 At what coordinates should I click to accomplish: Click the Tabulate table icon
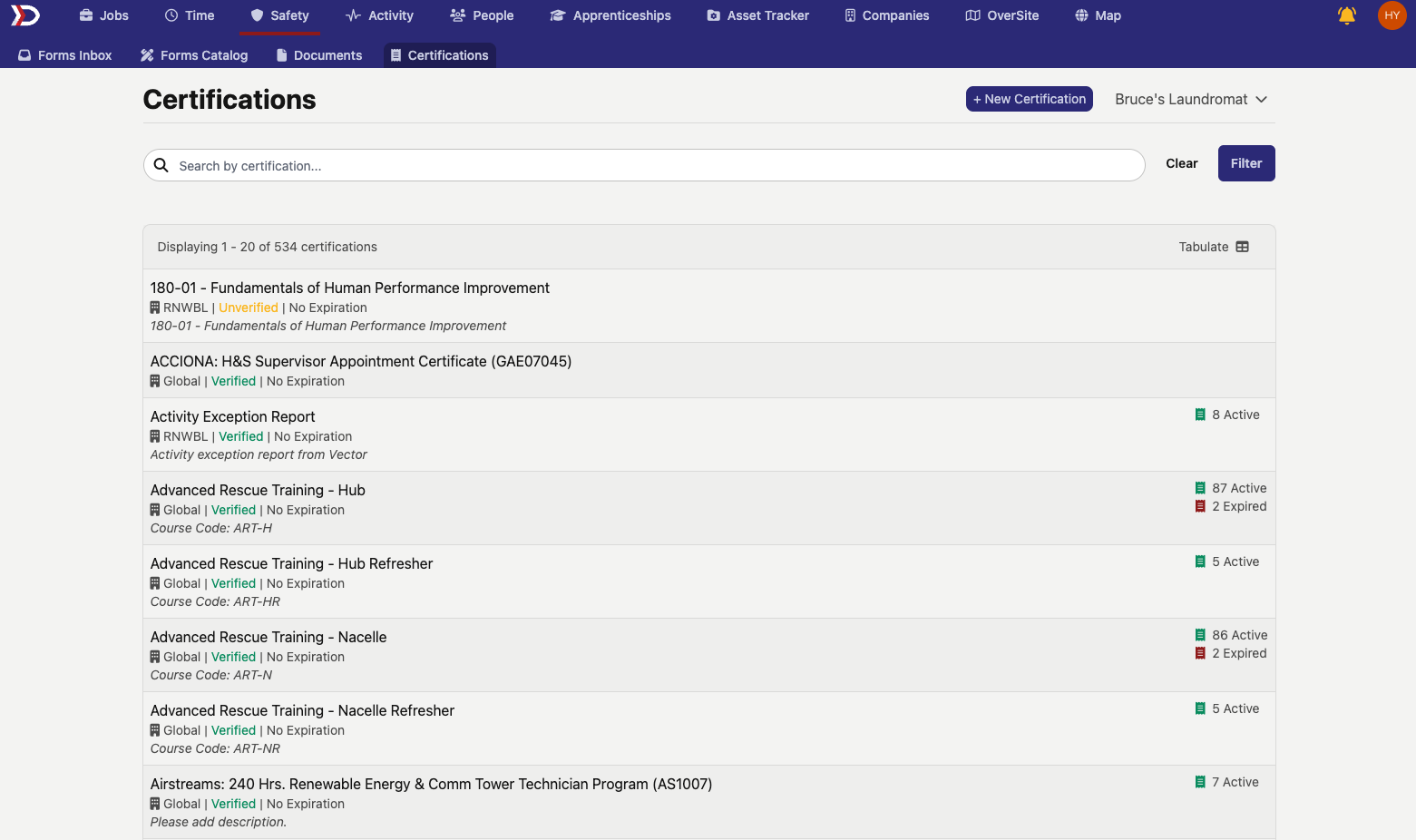coord(1243,247)
